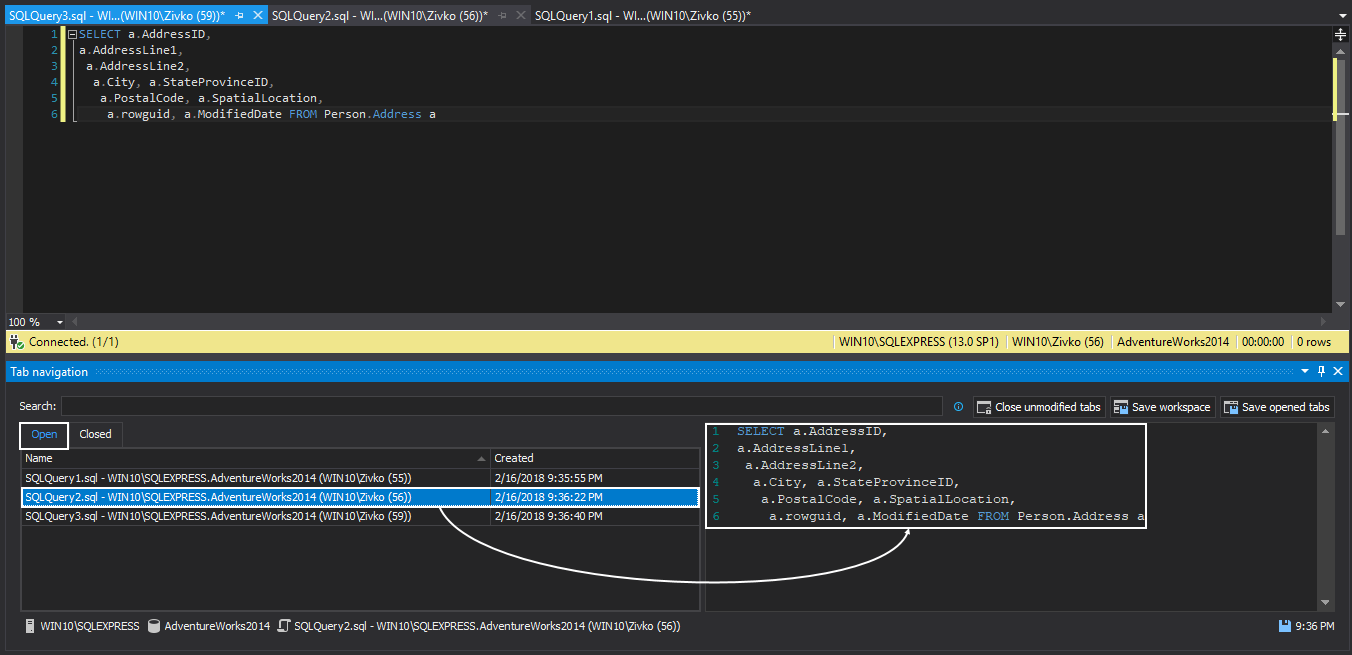The width and height of the screenshot is (1352, 655).
Task: Activate the SQLQuery1.sql editor tab
Action: [x=642, y=16]
